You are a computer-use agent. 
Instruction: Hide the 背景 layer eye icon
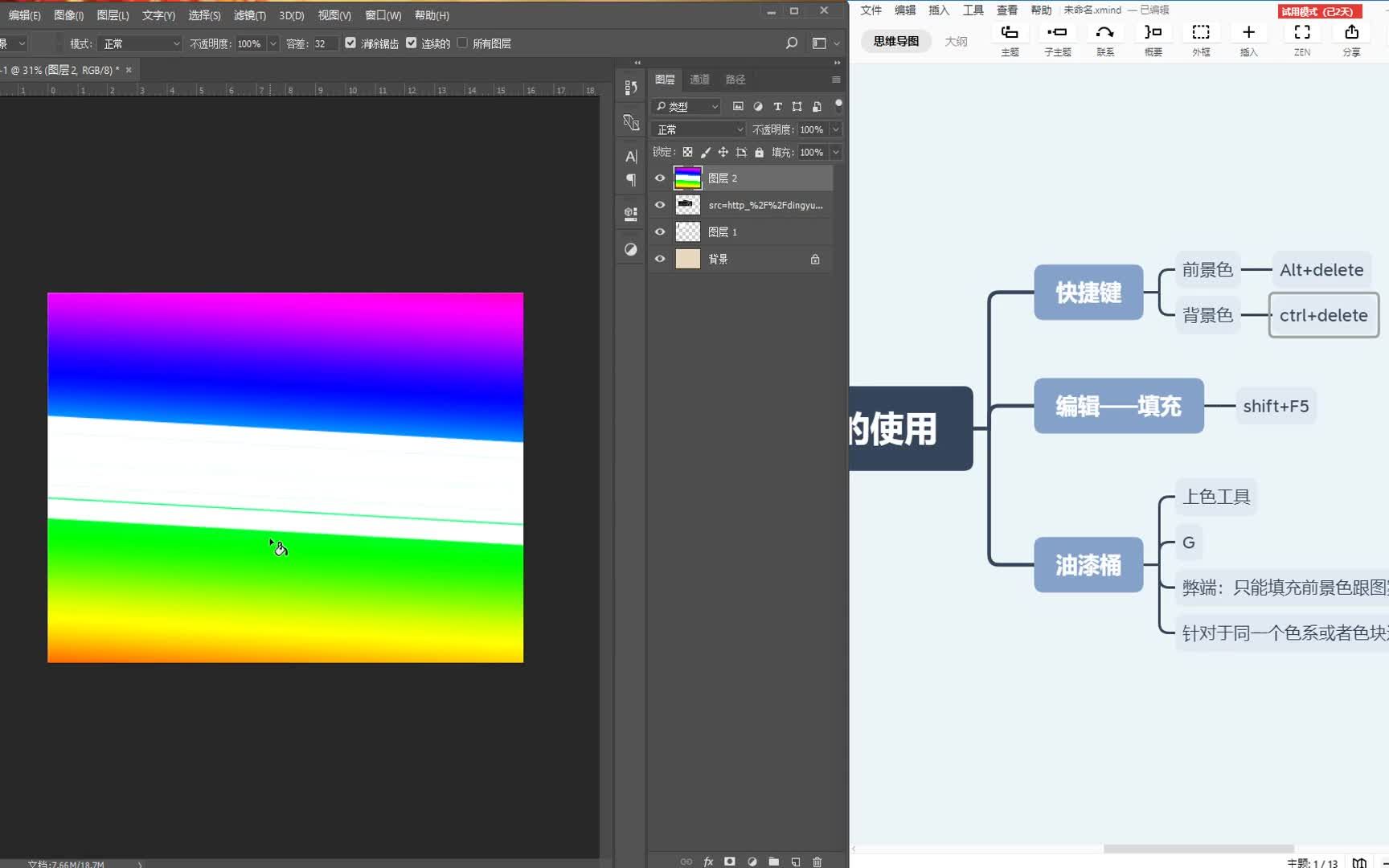(660, 259)
